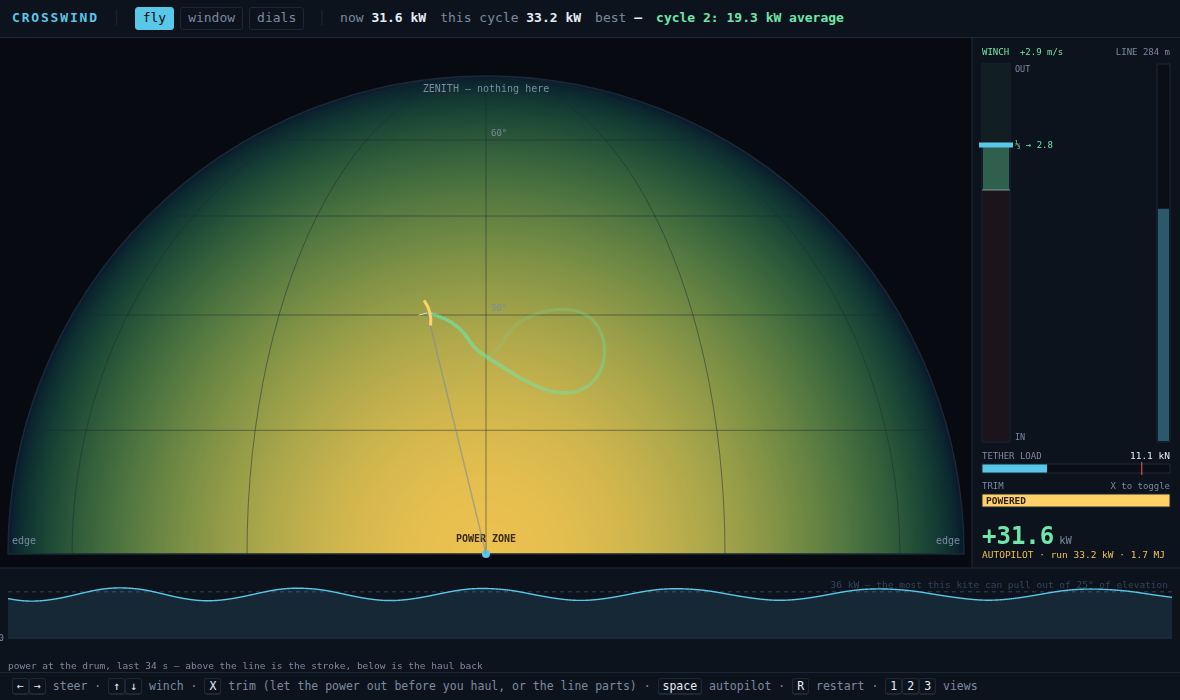This screenshot has height=700, width=1180.
Task: Click the left arrow steer key
Action: coord(20,686)
